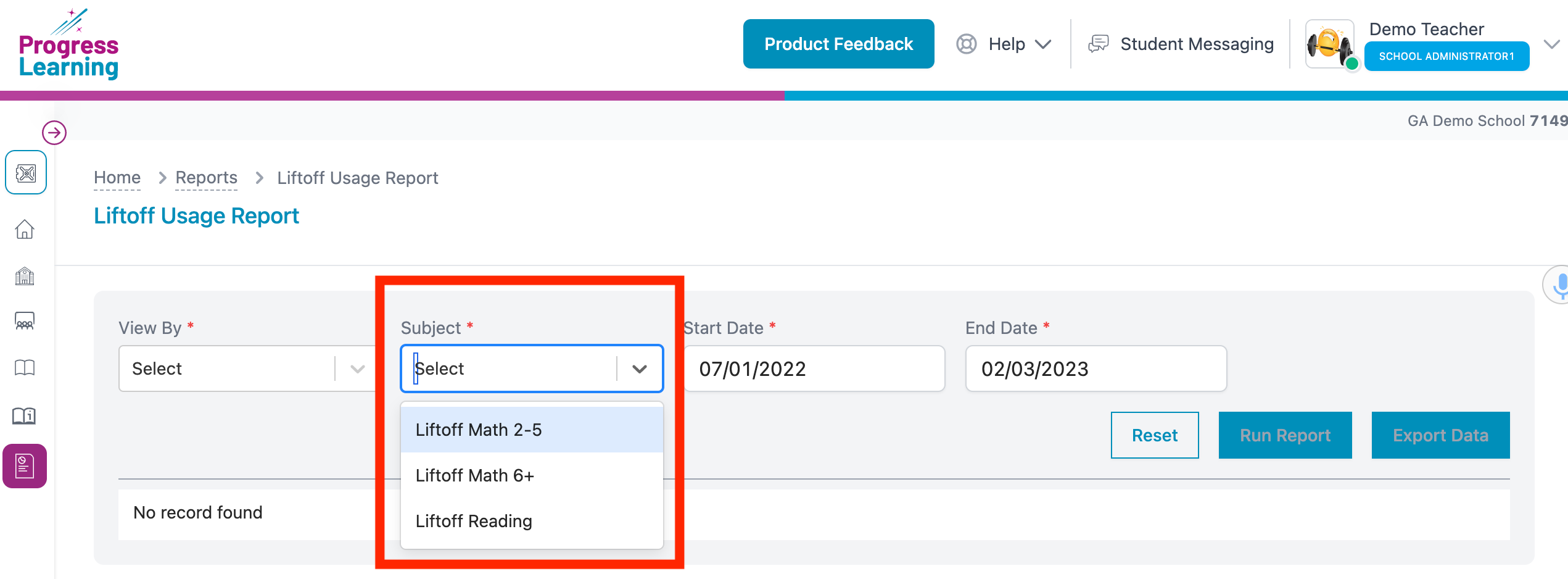Follow the Home breadcrumb link
1568x579 pixels.
[x=117, y=178]
